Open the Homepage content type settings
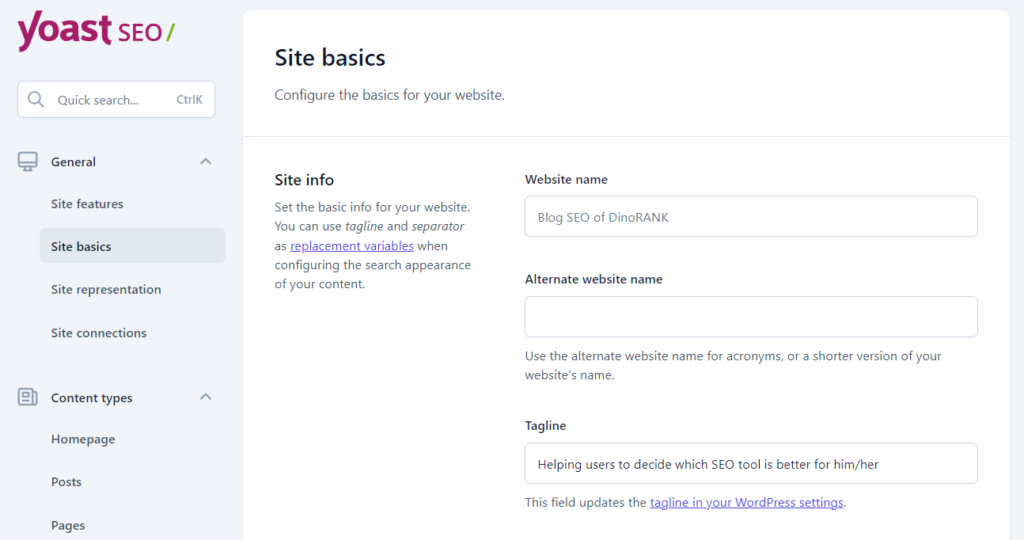This screenshot has height=540, width=1024. (x=83, y=439)
